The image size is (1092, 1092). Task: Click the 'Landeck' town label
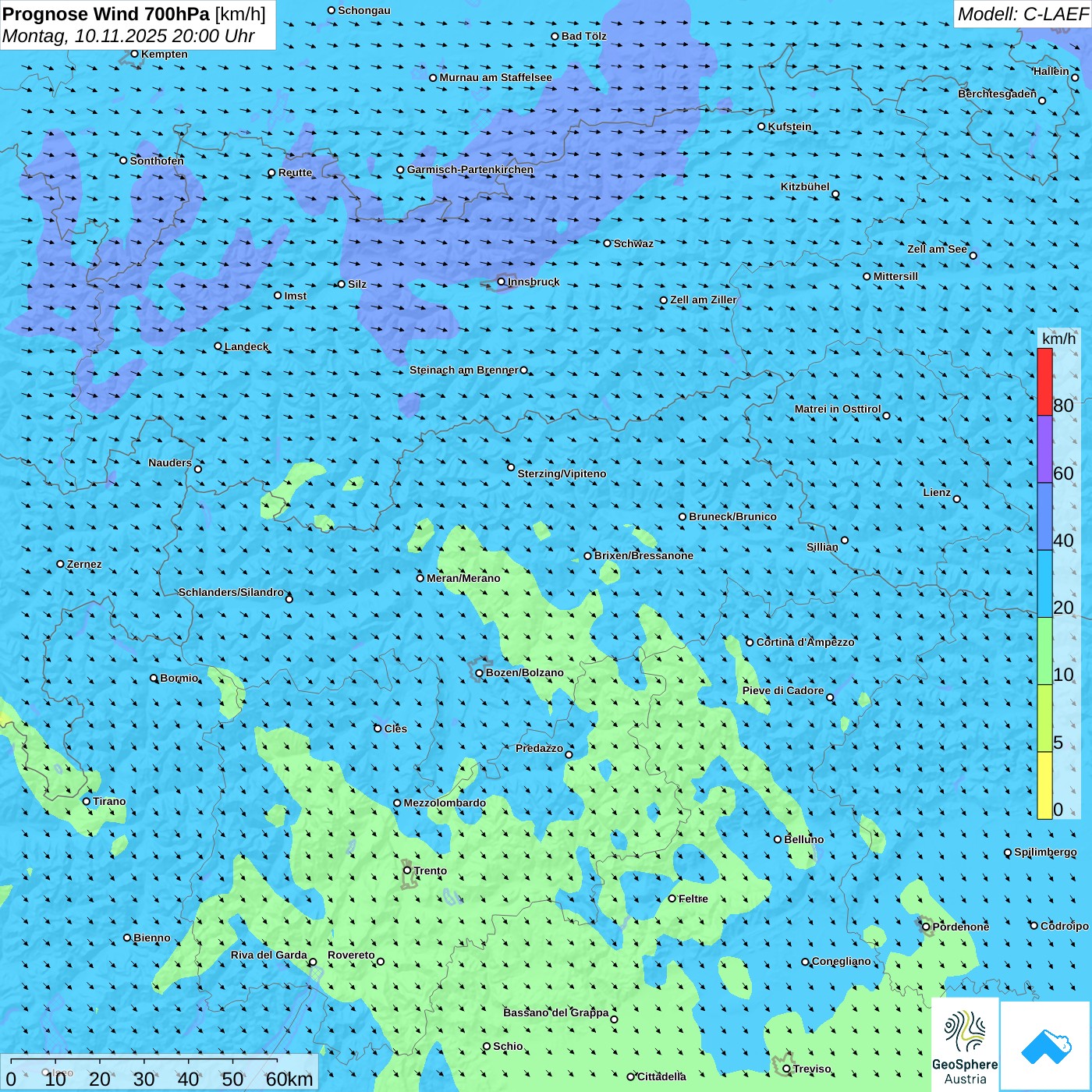(246, 346)
